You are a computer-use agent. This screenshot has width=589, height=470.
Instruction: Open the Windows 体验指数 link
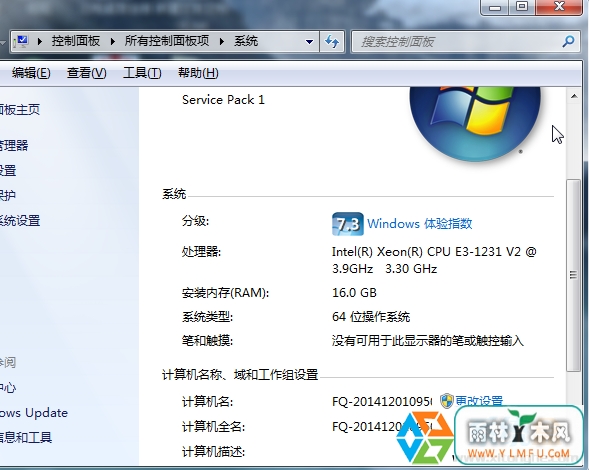[420, 224]
